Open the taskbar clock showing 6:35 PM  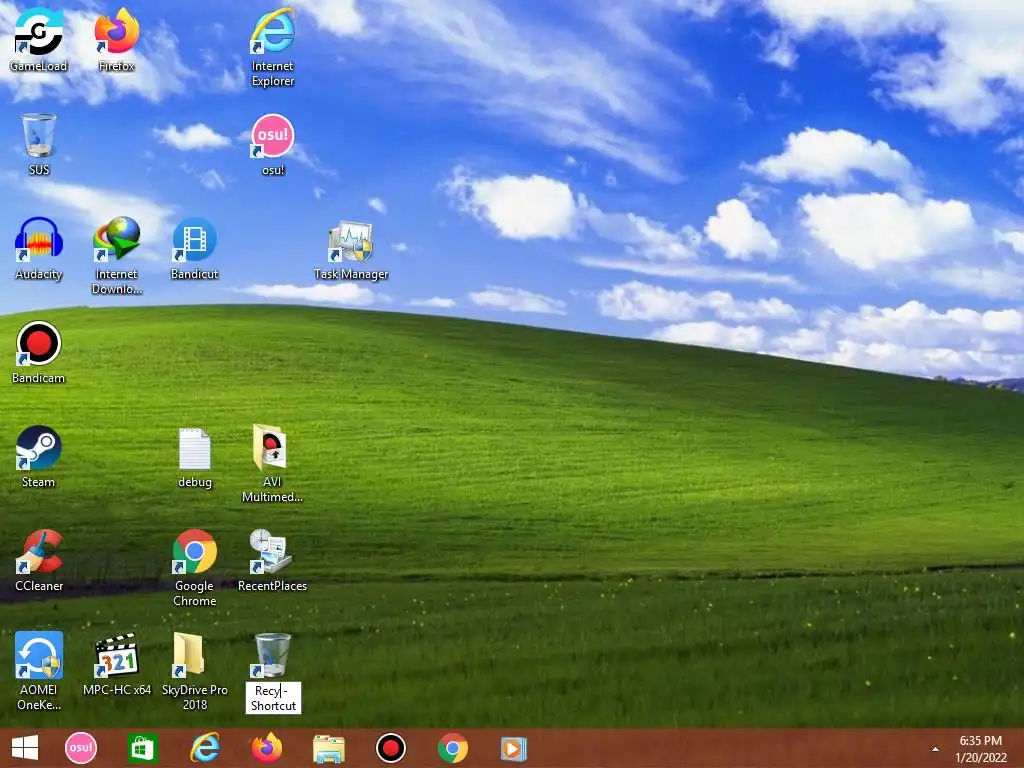[980, 749]
